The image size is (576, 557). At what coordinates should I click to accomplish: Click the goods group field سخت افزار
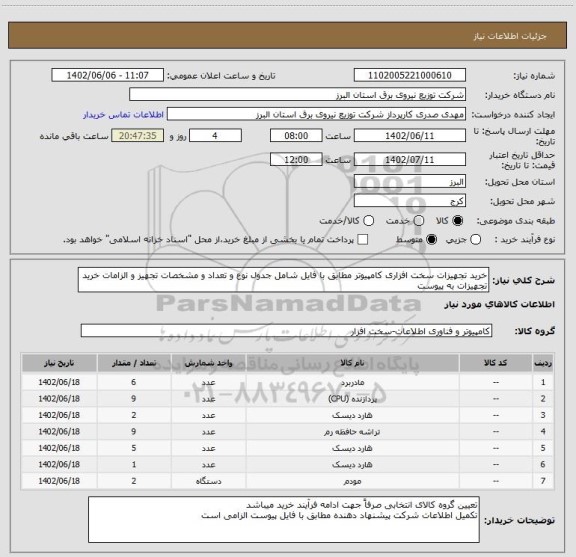click(x=286, y=331)
